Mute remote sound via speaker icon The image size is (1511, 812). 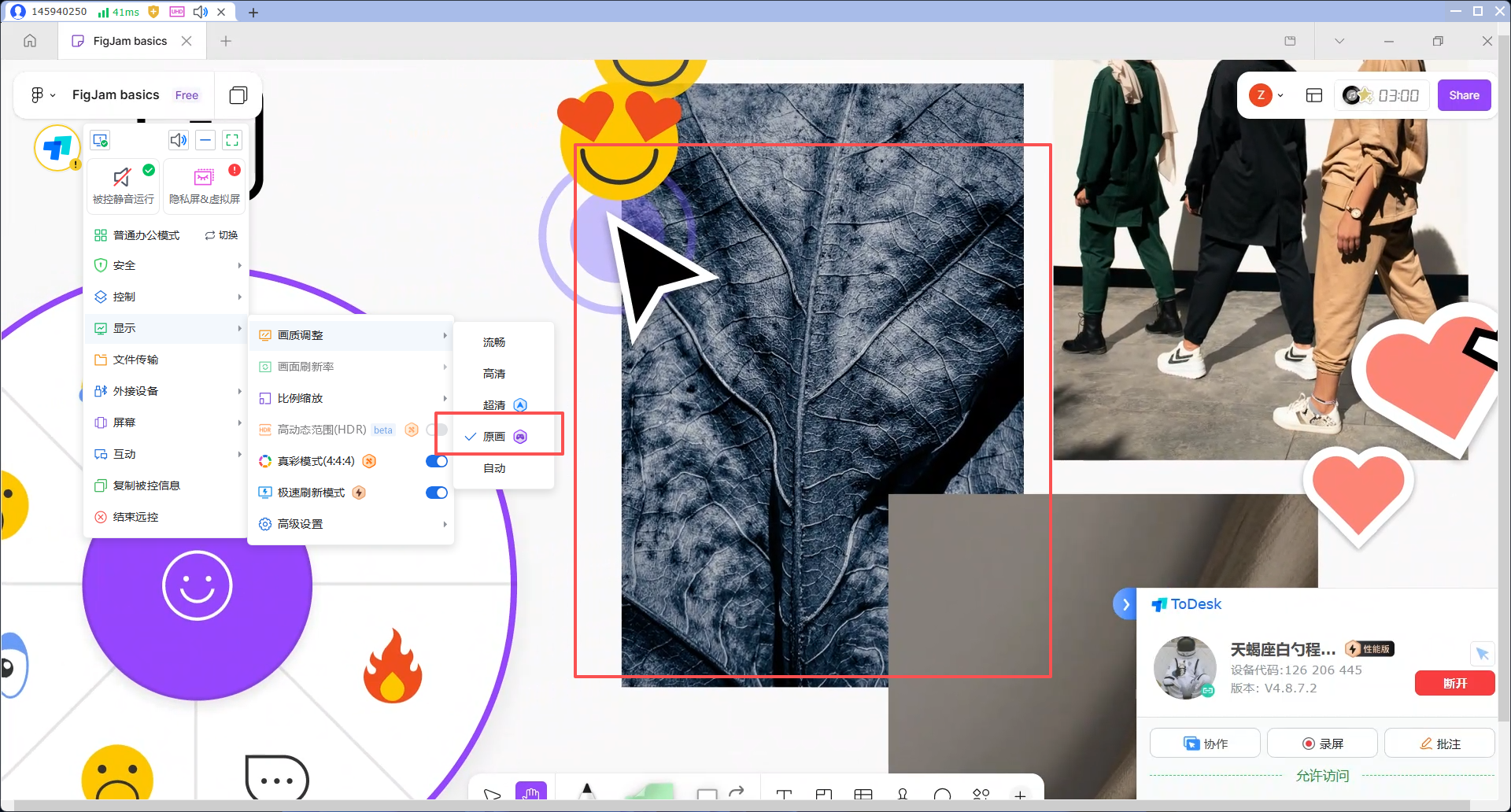click(x=179, y=140)
